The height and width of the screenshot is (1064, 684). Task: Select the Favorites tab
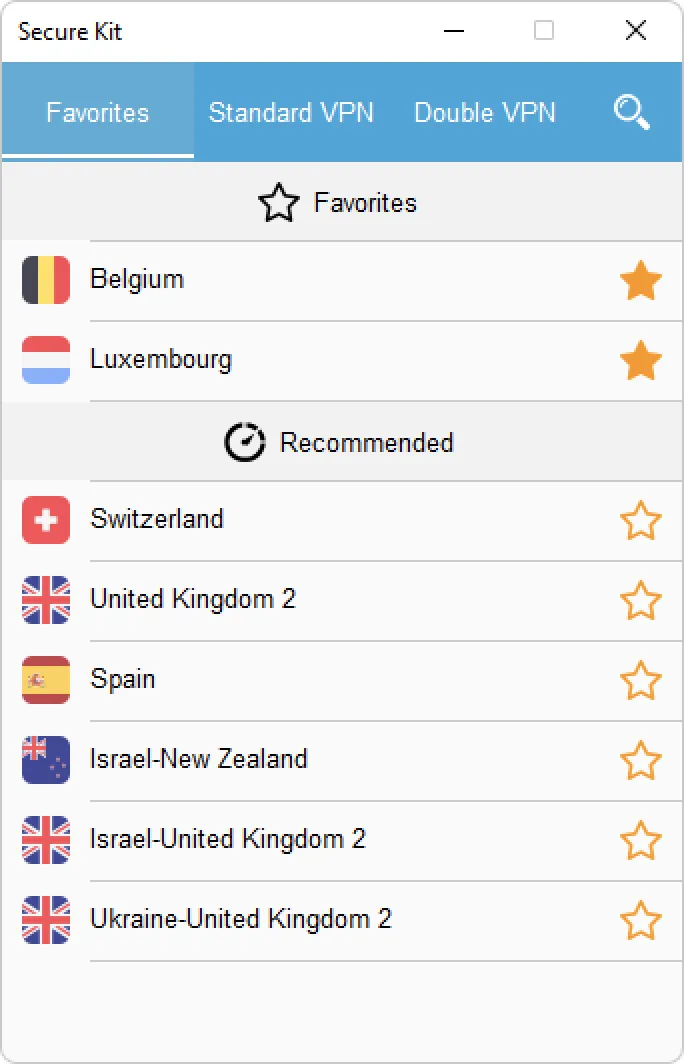(x=97, y=112)
